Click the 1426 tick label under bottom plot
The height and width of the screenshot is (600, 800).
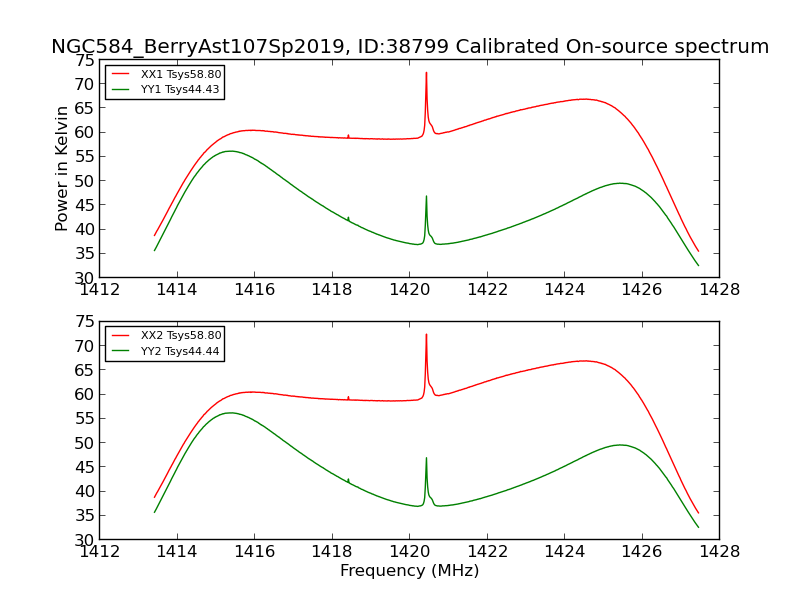pyautogui.click(x=642, y=552)
